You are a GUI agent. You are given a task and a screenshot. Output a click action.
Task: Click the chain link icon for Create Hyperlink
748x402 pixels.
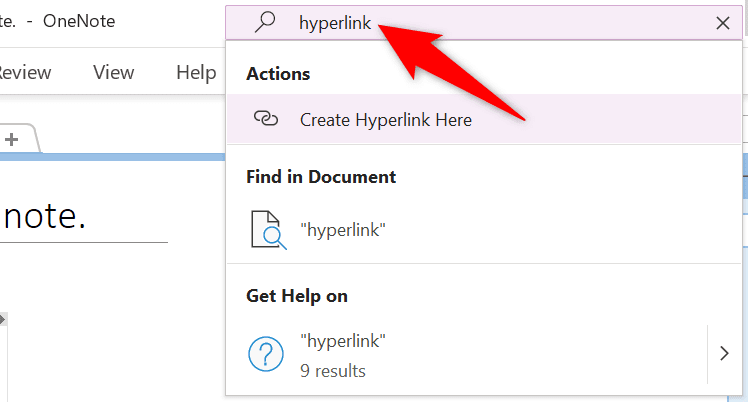(265, 120)
